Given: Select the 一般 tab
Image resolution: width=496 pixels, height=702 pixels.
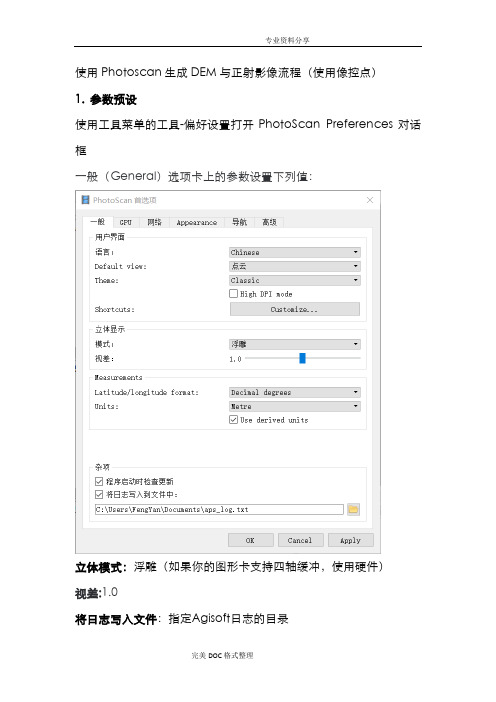Looking at the screenshot, I should click(98, 221).
